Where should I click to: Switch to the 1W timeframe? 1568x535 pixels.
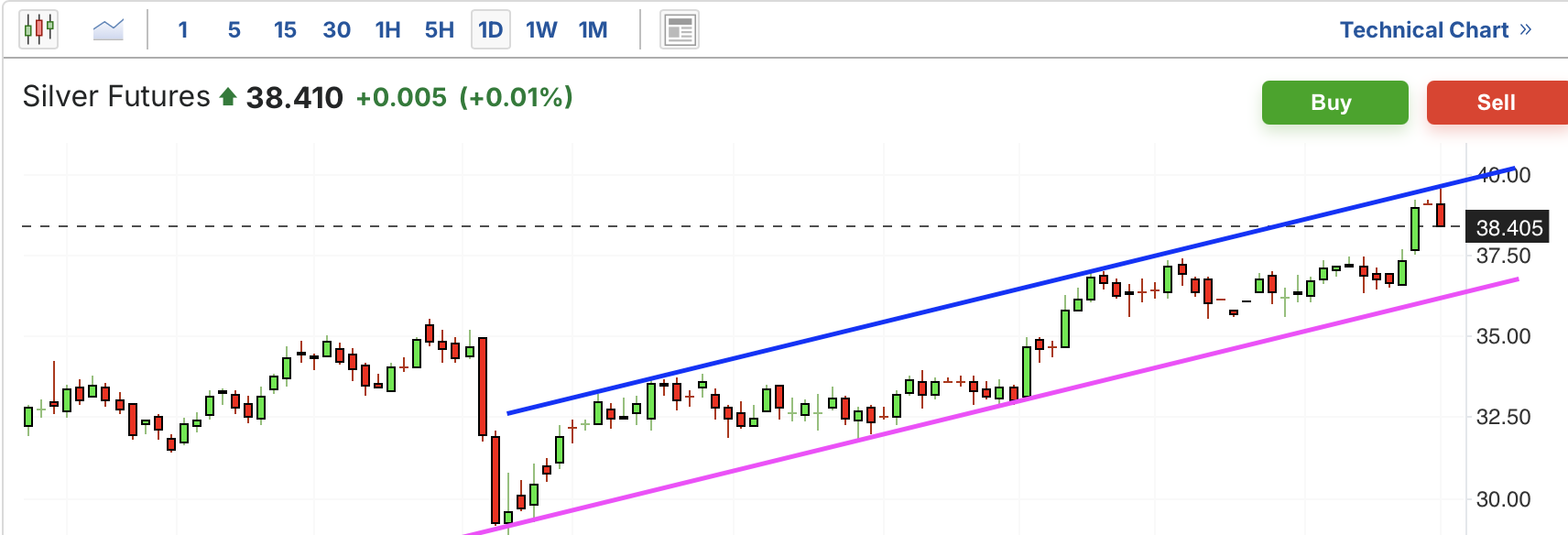(541, 30)
